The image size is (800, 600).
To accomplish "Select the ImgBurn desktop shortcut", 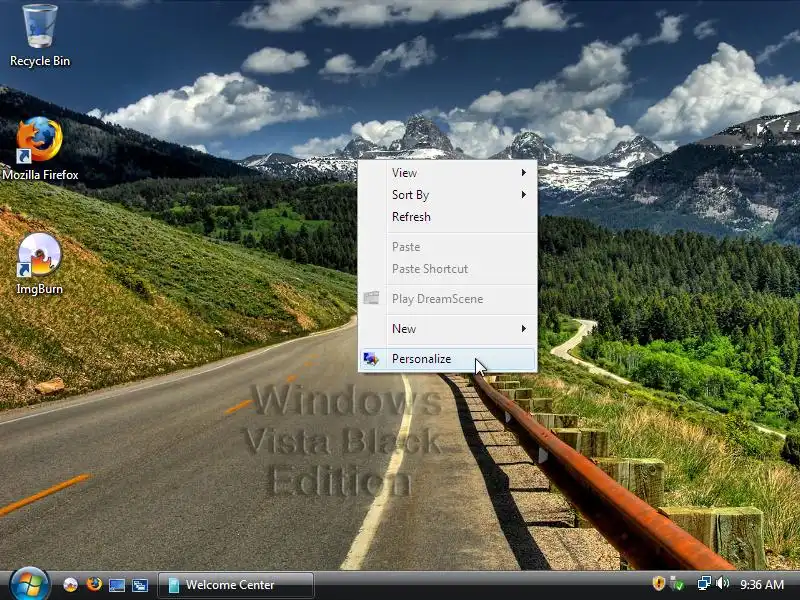I will point(39,254).
